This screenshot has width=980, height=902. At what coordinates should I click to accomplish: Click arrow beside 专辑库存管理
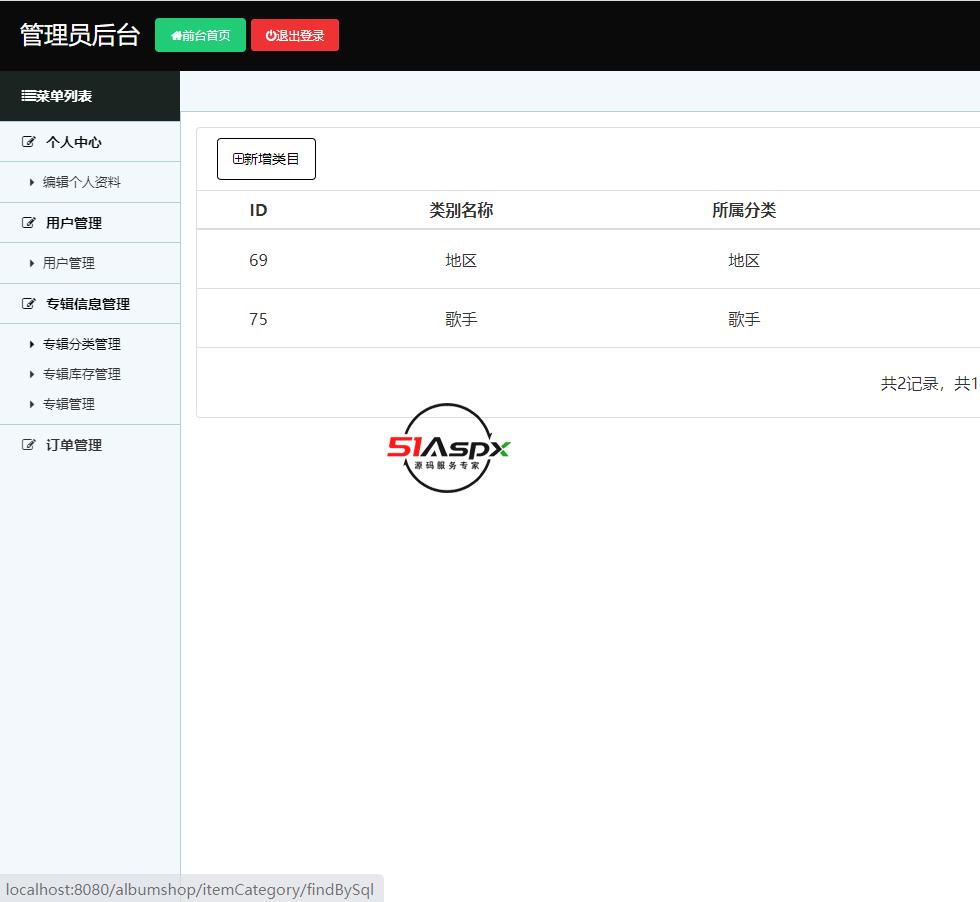pos(32,374)
